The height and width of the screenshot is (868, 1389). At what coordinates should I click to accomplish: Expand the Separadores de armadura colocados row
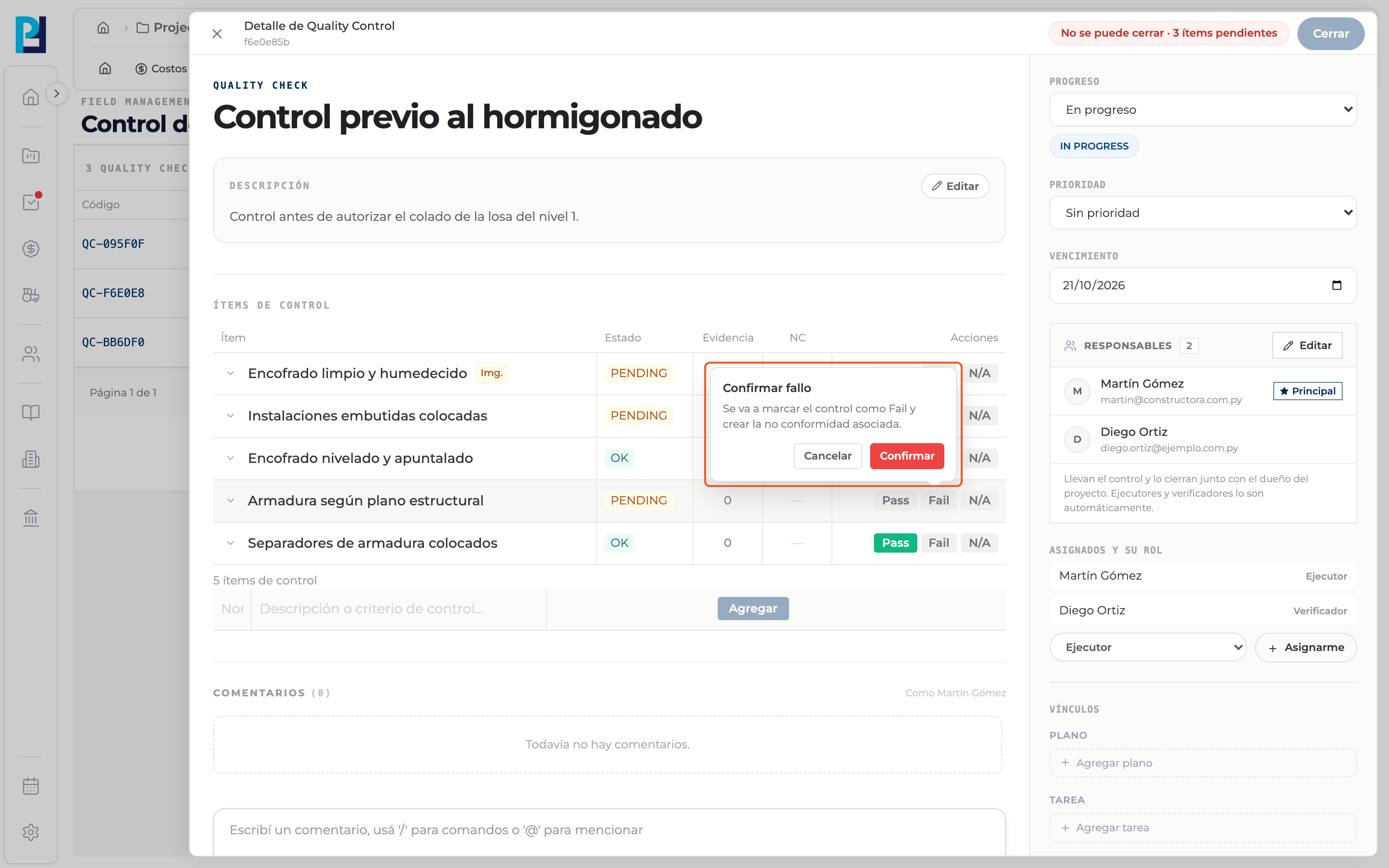click(x=230, y=543)
